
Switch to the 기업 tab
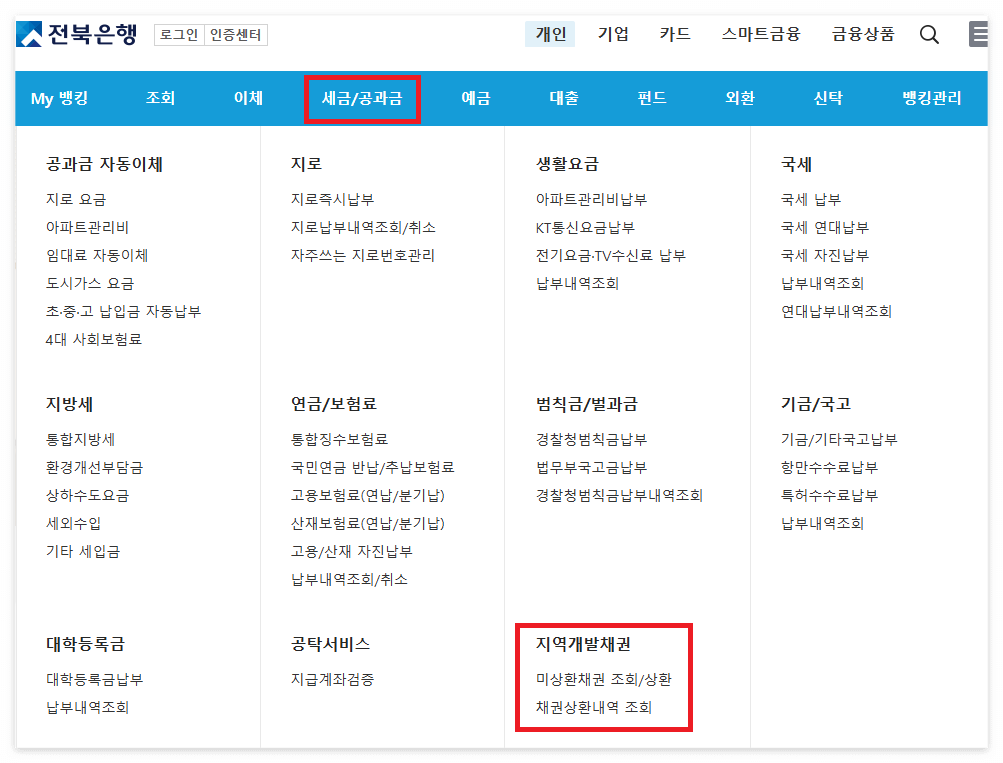click(x=612, y=32)
